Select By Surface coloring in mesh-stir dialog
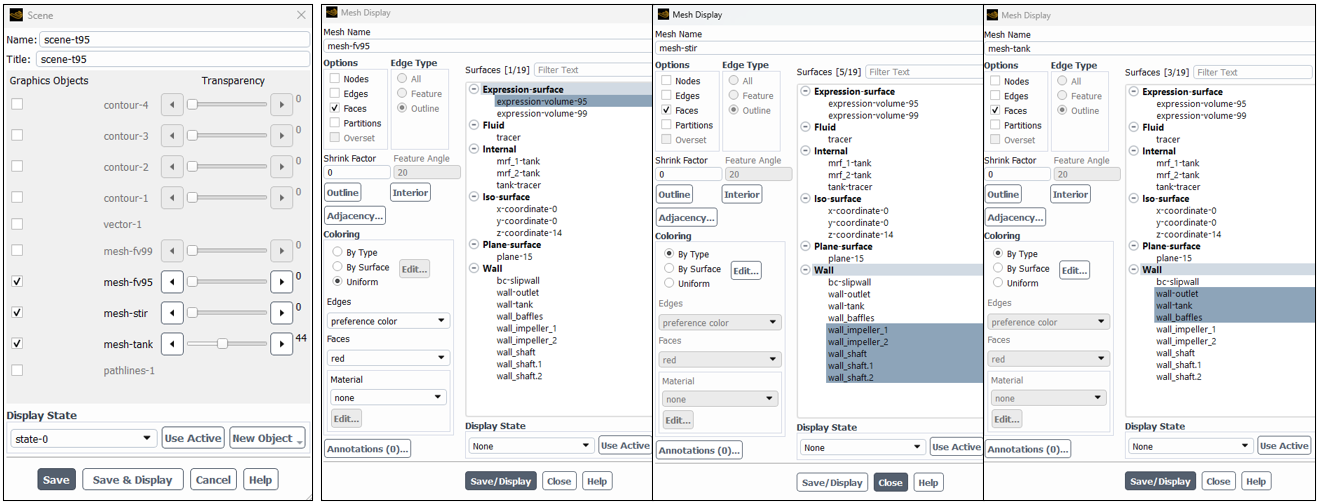This screenshot has width=1318, height=504. point(667,269)
